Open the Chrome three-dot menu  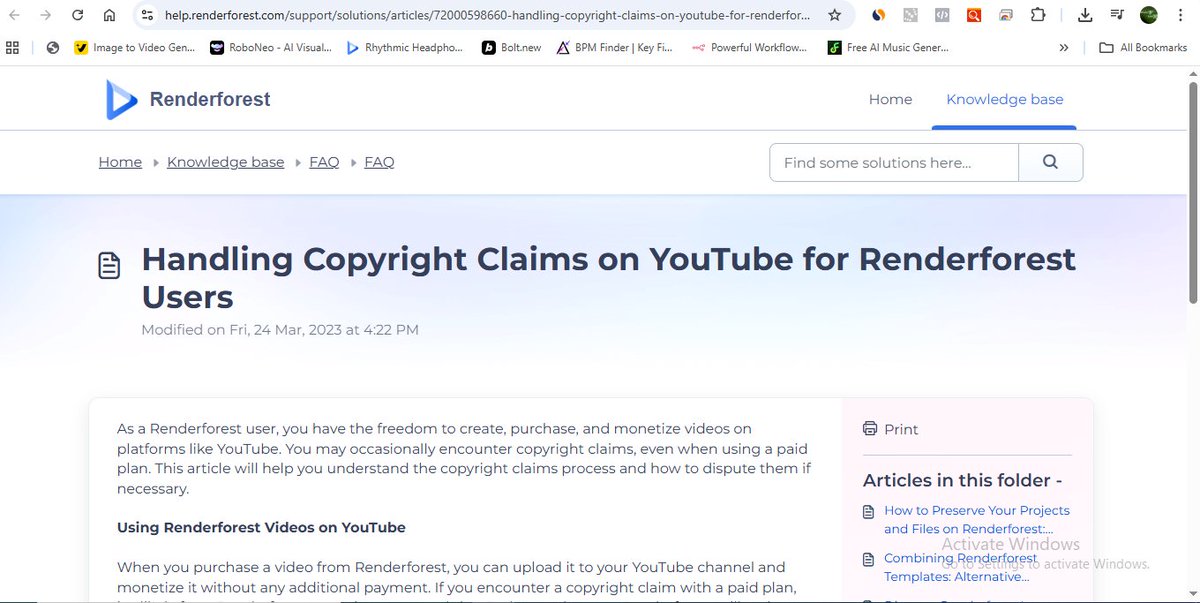(x=1181, y=15)
